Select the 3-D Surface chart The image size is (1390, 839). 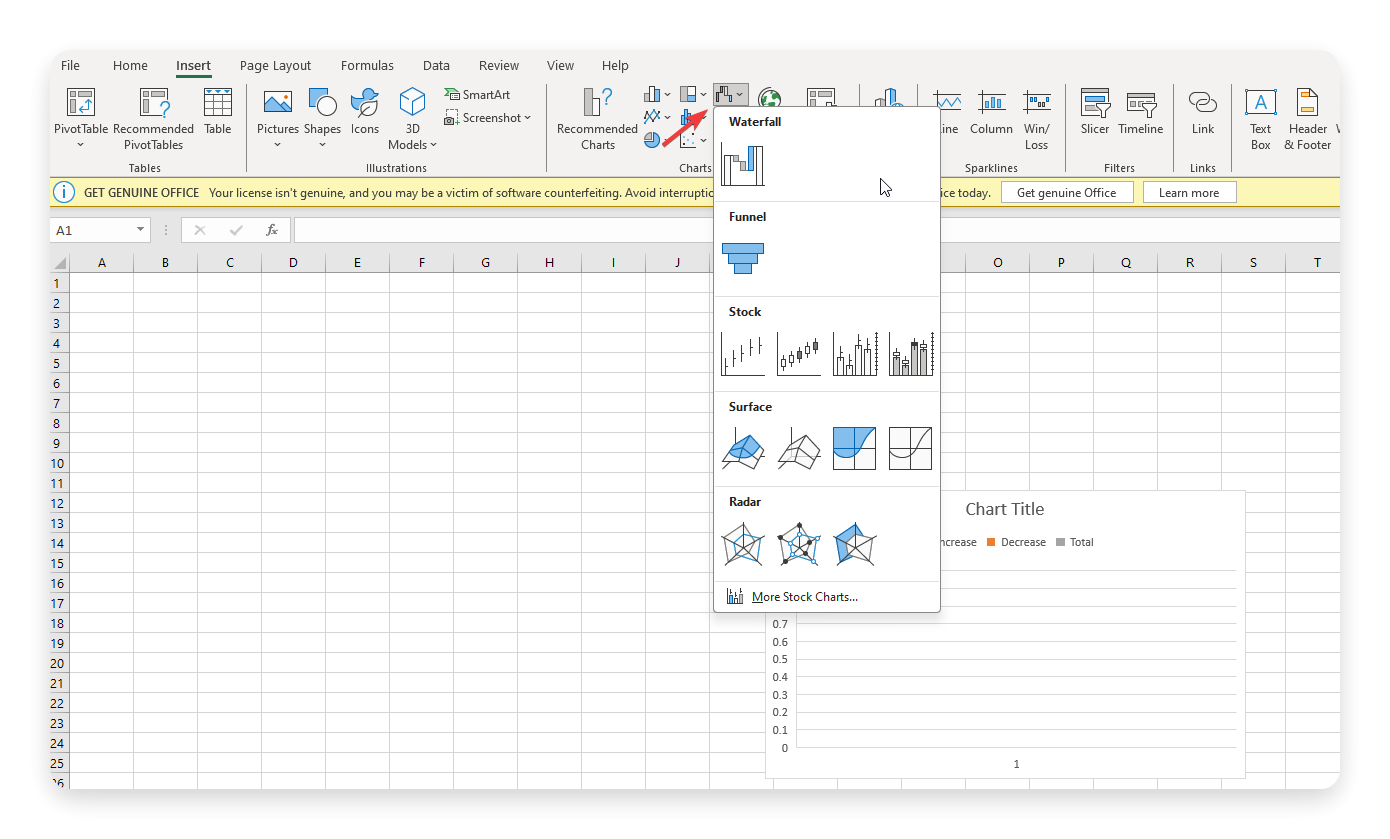743,449
